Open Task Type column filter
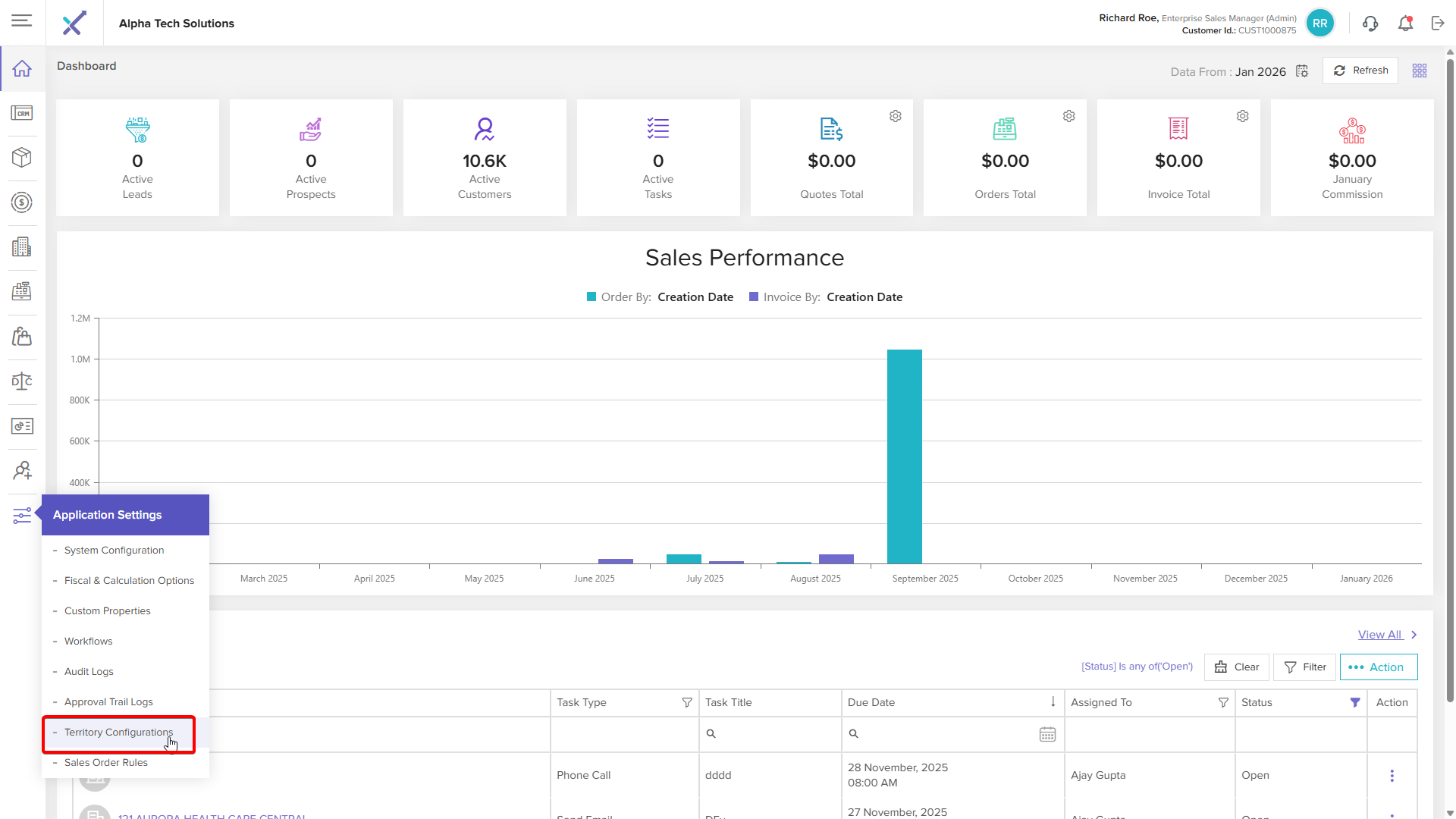 687,703
